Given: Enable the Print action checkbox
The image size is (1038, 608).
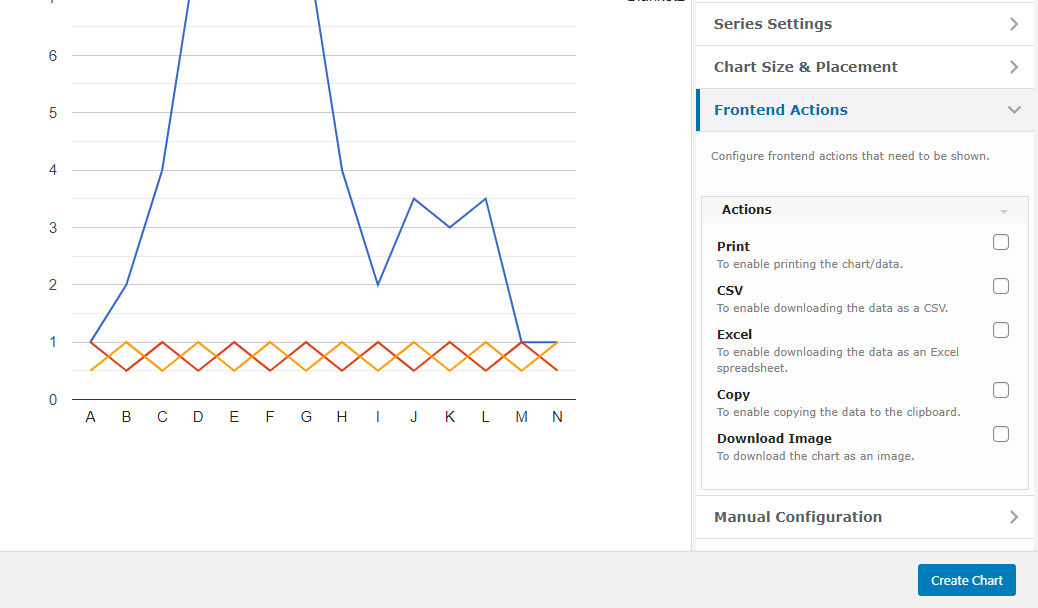Looking at the screenshot, I should point(1001,242).
